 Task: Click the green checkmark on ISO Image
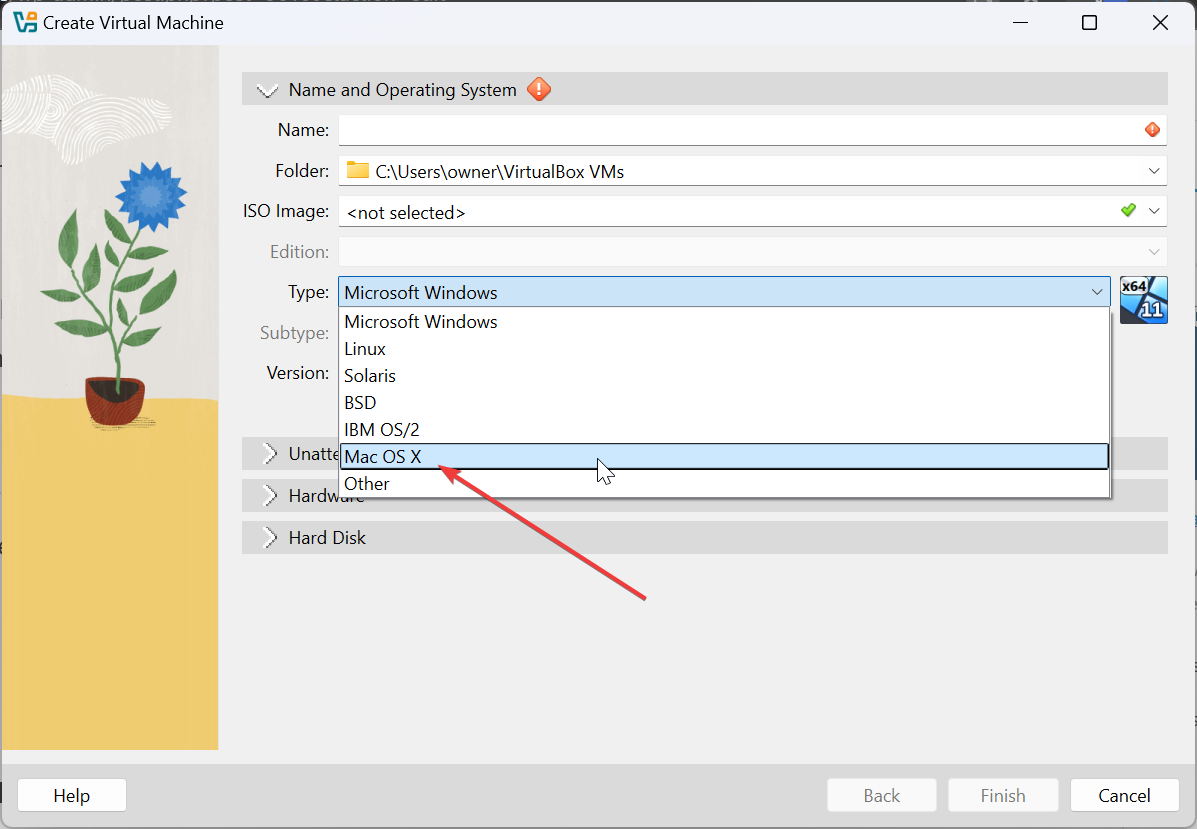pos(1128,211)
